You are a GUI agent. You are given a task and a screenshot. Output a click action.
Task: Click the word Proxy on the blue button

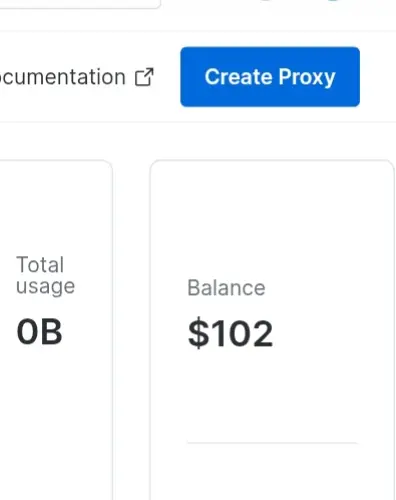point(307,77)
